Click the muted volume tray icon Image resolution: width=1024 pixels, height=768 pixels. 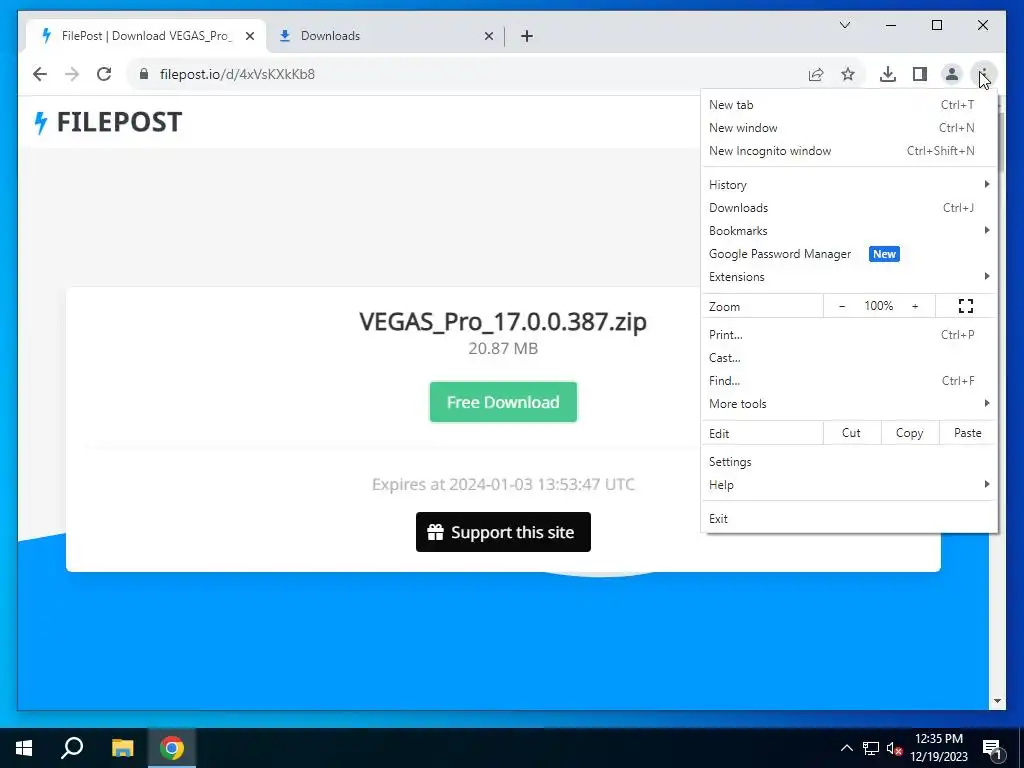894,748
